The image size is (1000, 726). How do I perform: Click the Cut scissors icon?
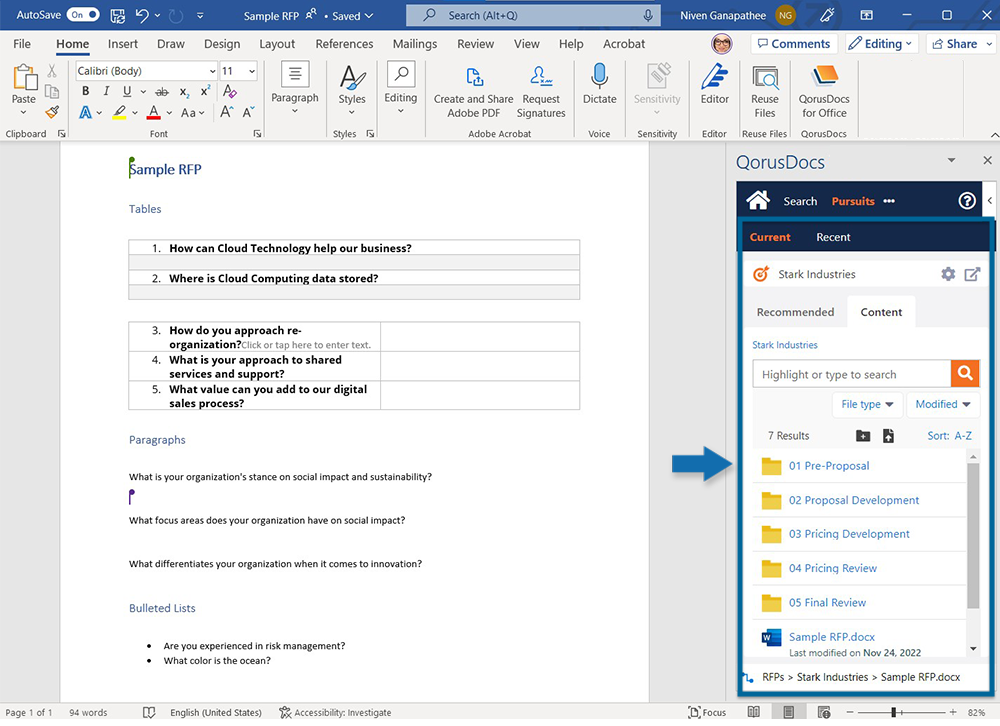(x=52, y=70)
